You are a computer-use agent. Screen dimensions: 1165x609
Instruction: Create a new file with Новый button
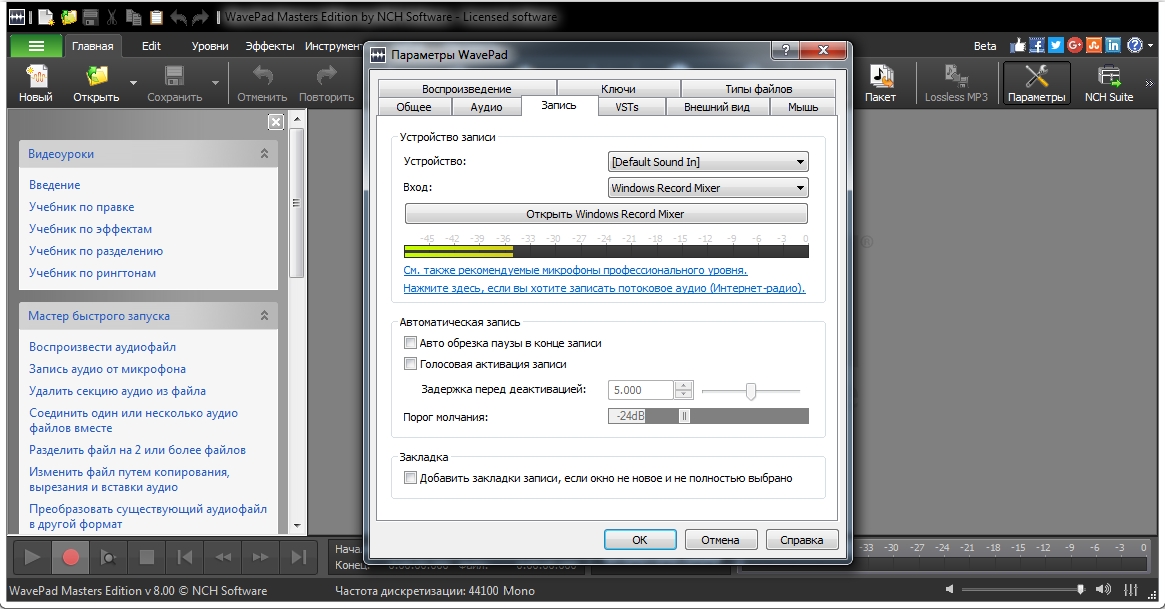point(35,83)
